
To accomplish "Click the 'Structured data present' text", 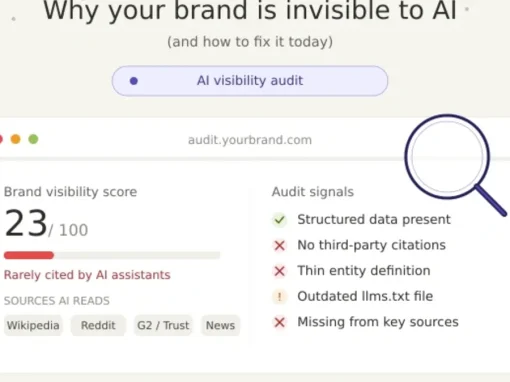I will pyautogui.click(x=374, y=220).
